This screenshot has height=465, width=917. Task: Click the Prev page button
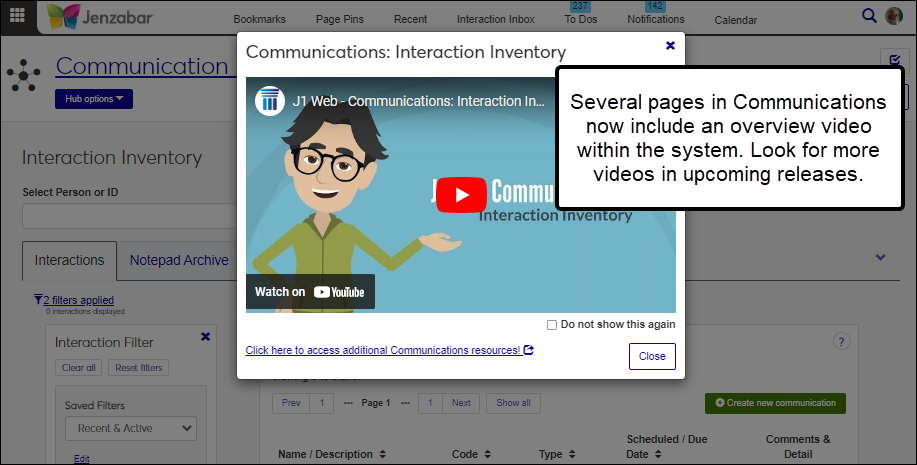click(291, 403)
